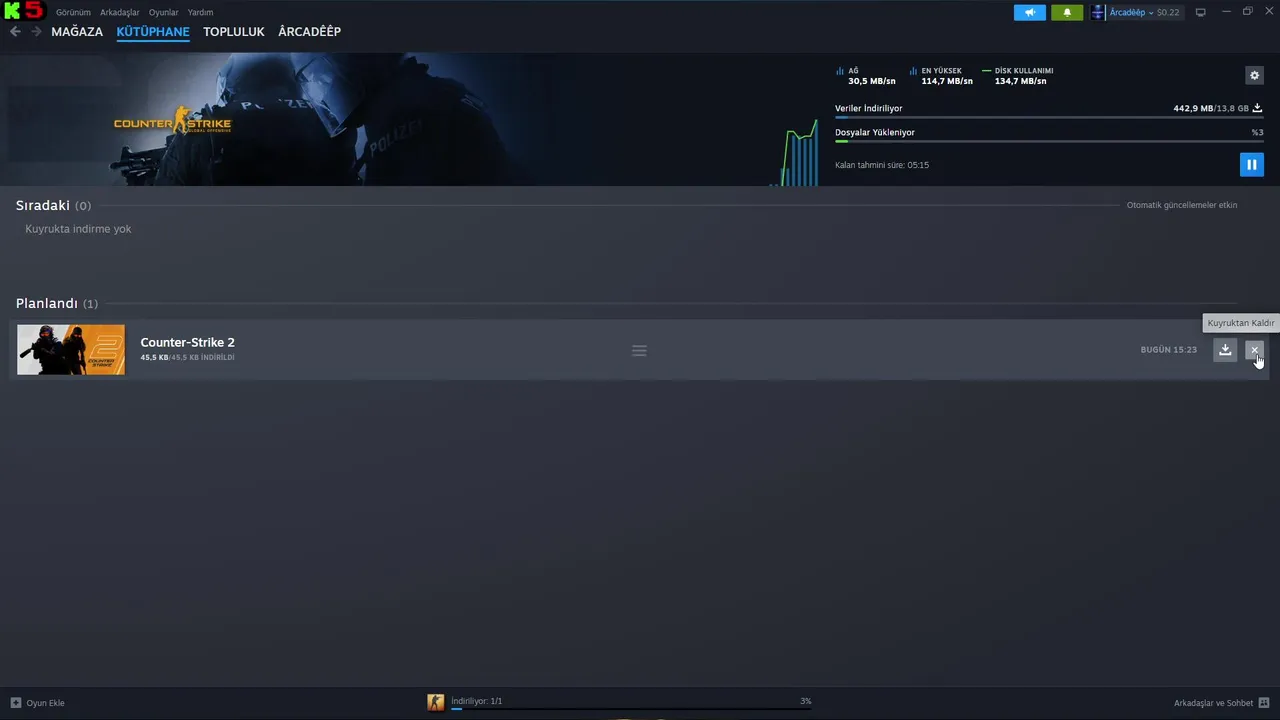
Task: Click the Ärcadêêp avatar icon
Action: pyautogui.click(x=1098, y=13)
